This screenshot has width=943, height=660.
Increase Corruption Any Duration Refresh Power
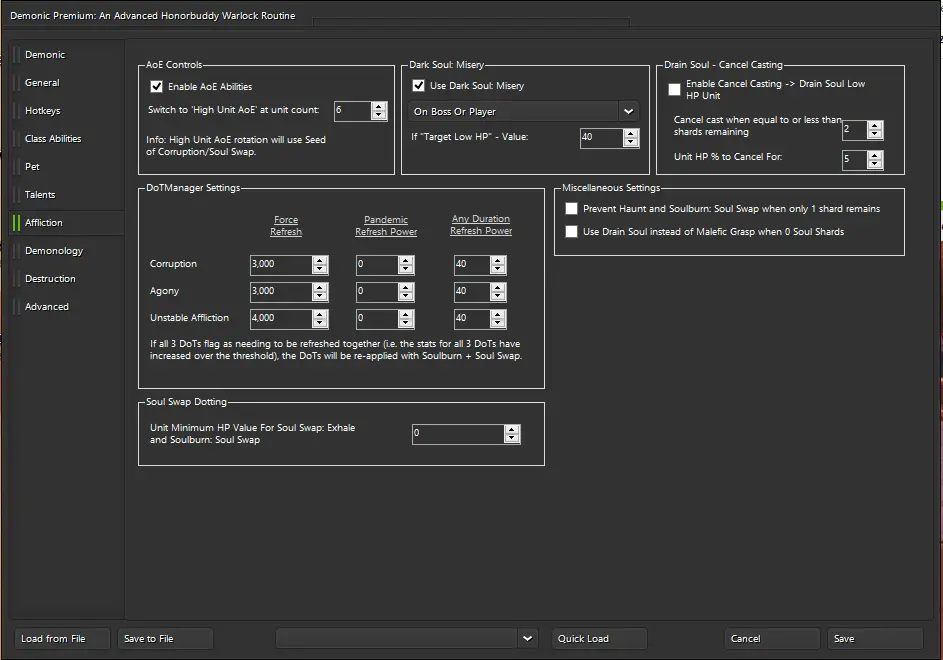[x=497, y=261]
